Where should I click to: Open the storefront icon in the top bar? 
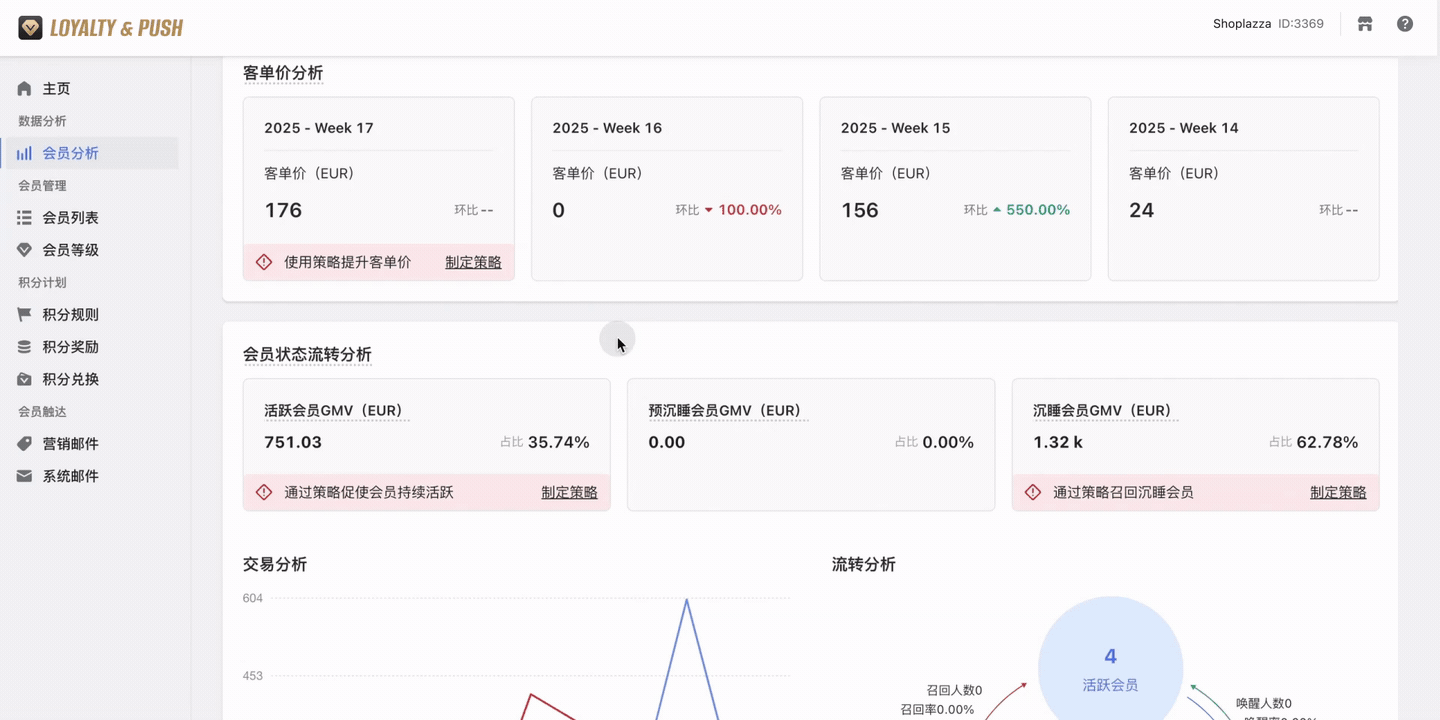1364,23
